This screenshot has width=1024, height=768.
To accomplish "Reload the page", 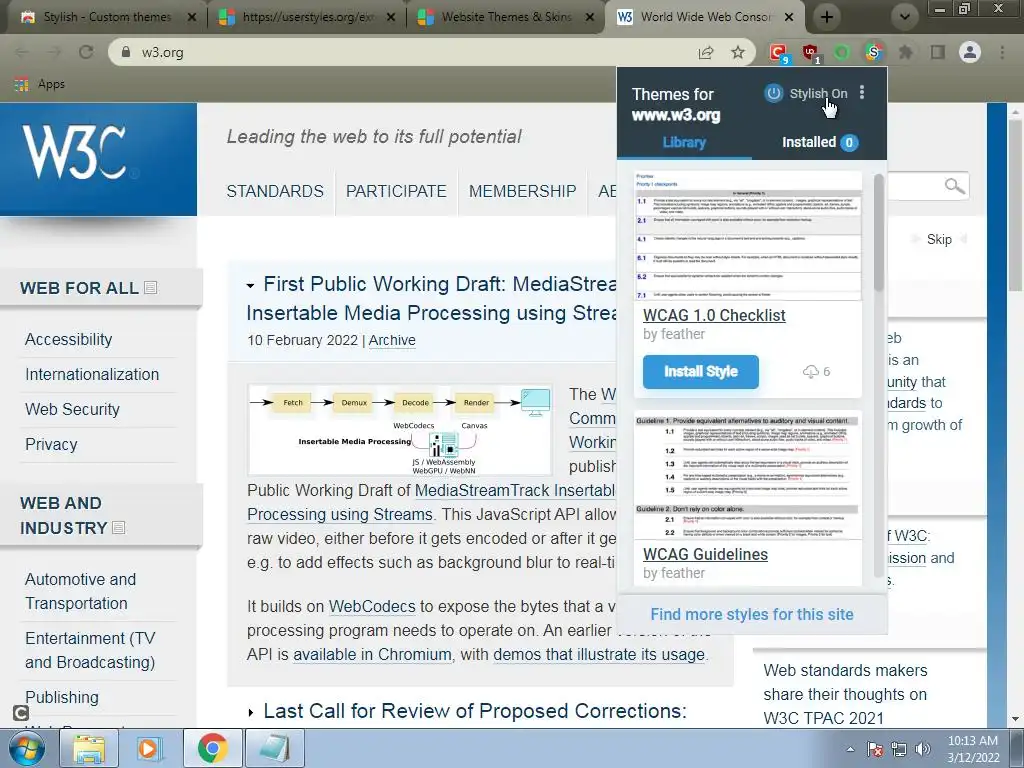I will pyautogui.click(x=86, y=52).
